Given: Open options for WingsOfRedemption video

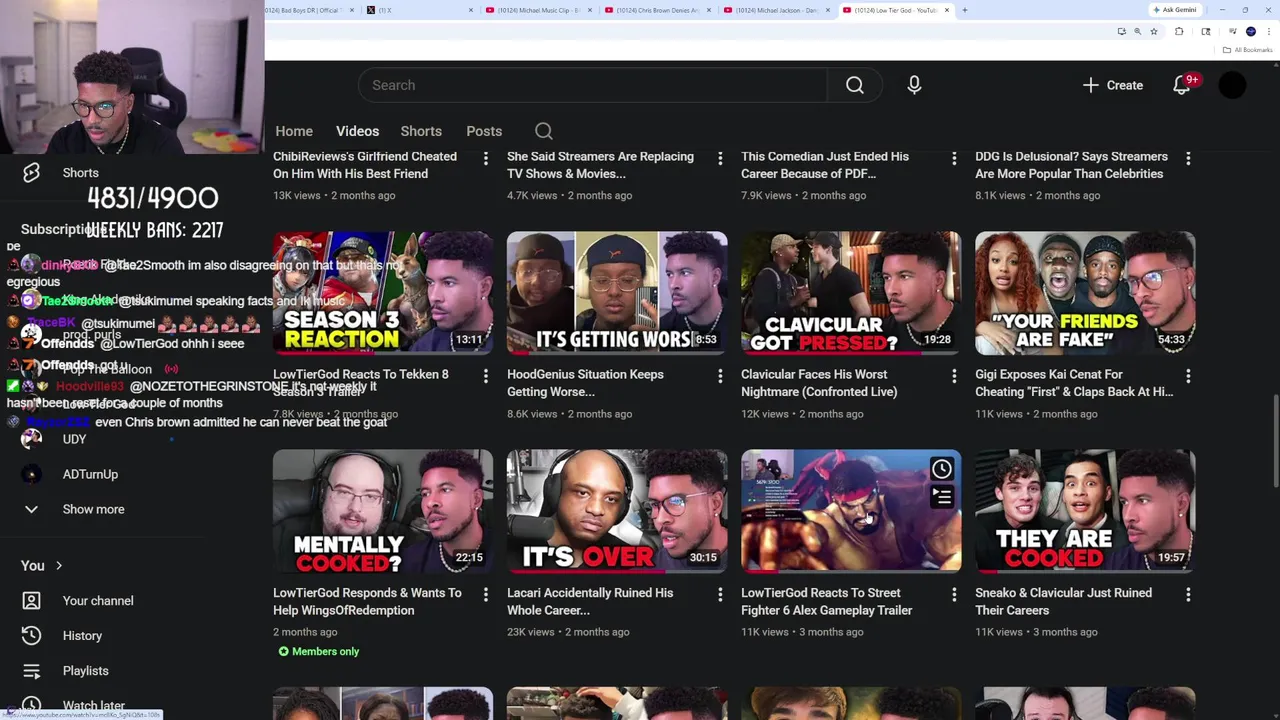Looking at the screenshot, I should pos(486,594).
